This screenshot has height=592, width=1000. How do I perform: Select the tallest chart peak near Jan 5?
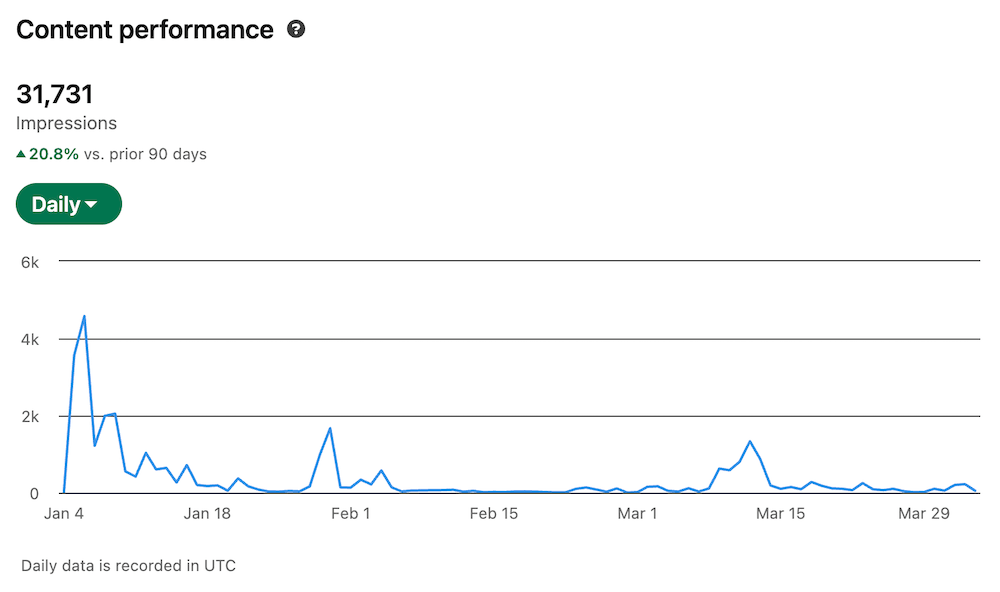click(x=84, y=316)
